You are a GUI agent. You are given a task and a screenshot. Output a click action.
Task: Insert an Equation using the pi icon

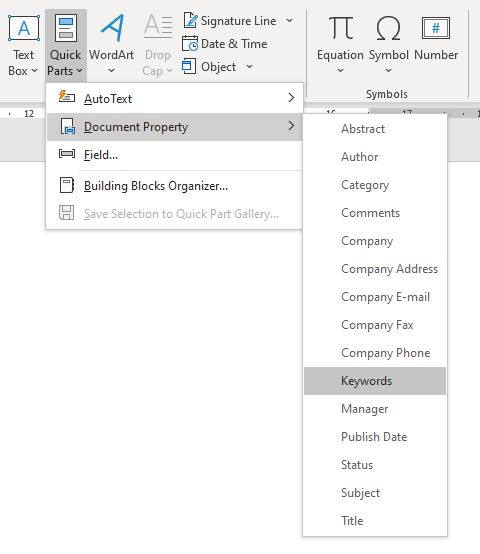[340, 28]
